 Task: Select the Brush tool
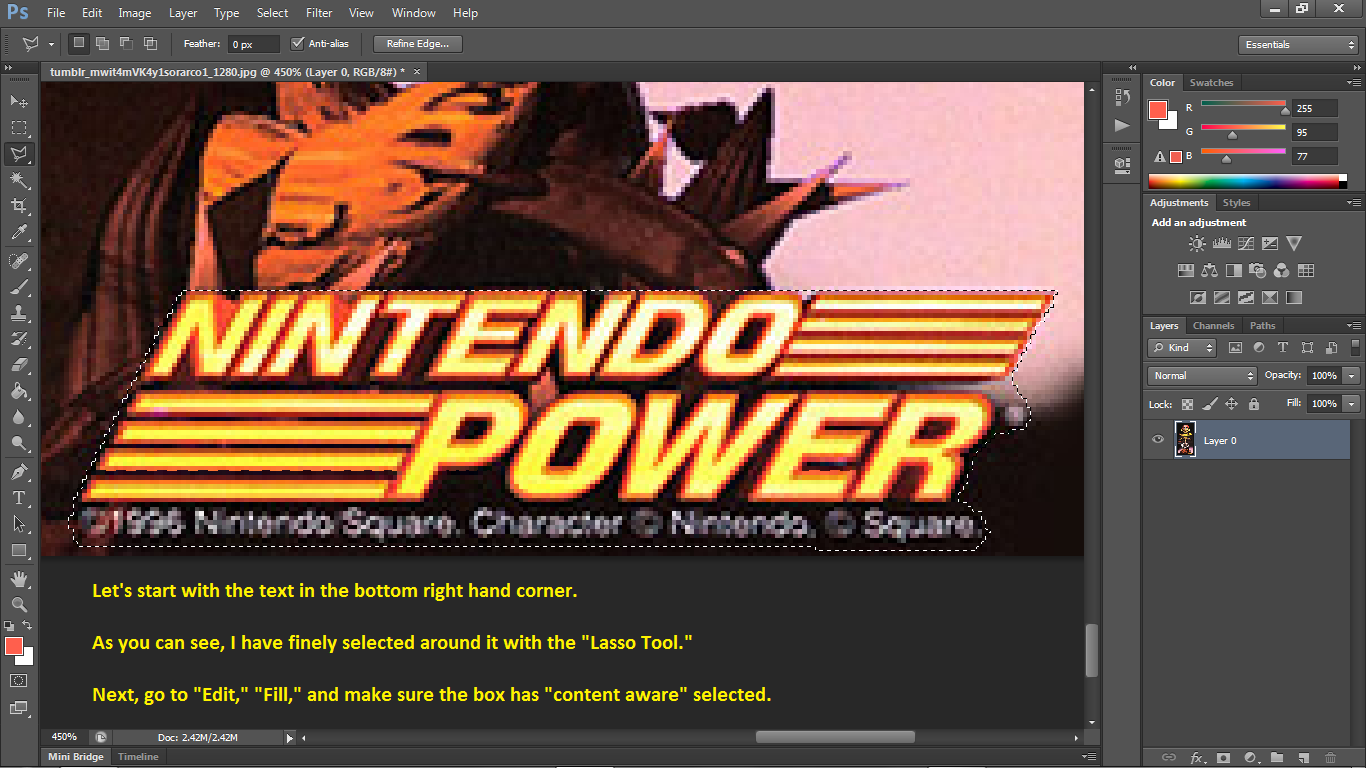point(19,287)
